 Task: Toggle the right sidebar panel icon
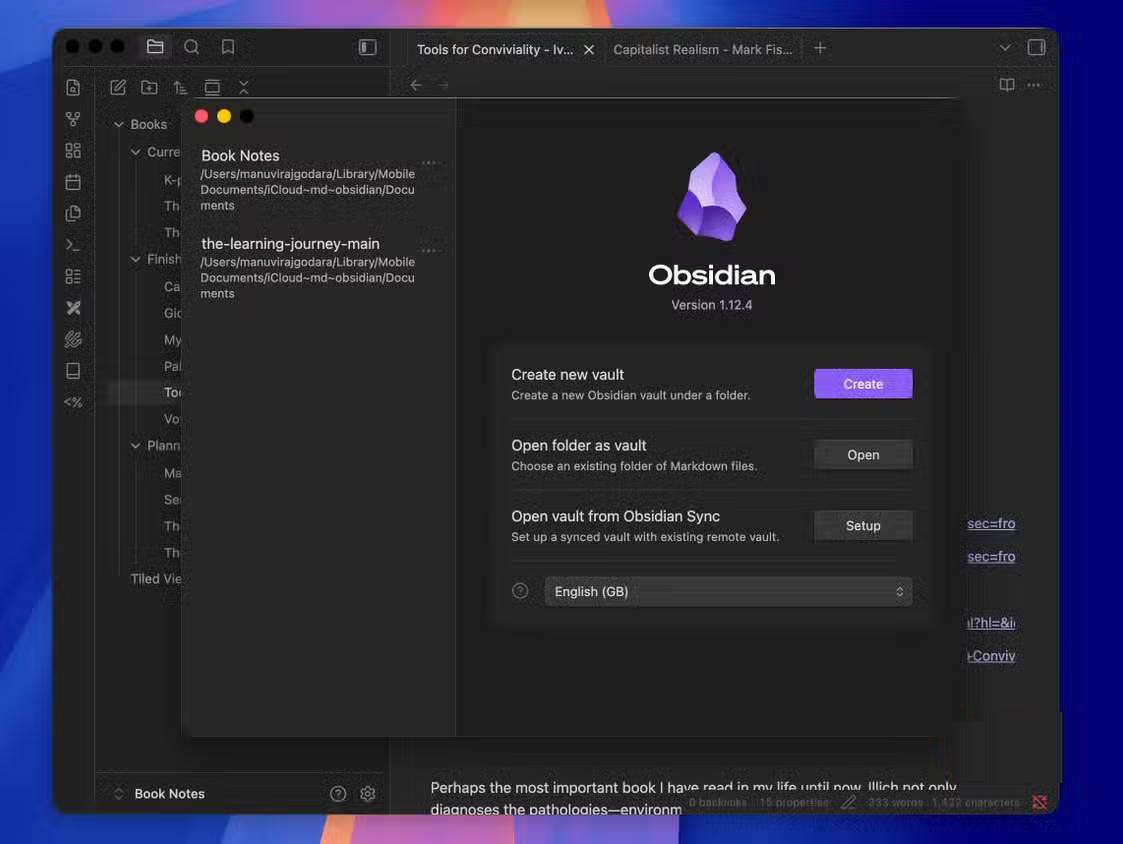(x=1036, y=47)
